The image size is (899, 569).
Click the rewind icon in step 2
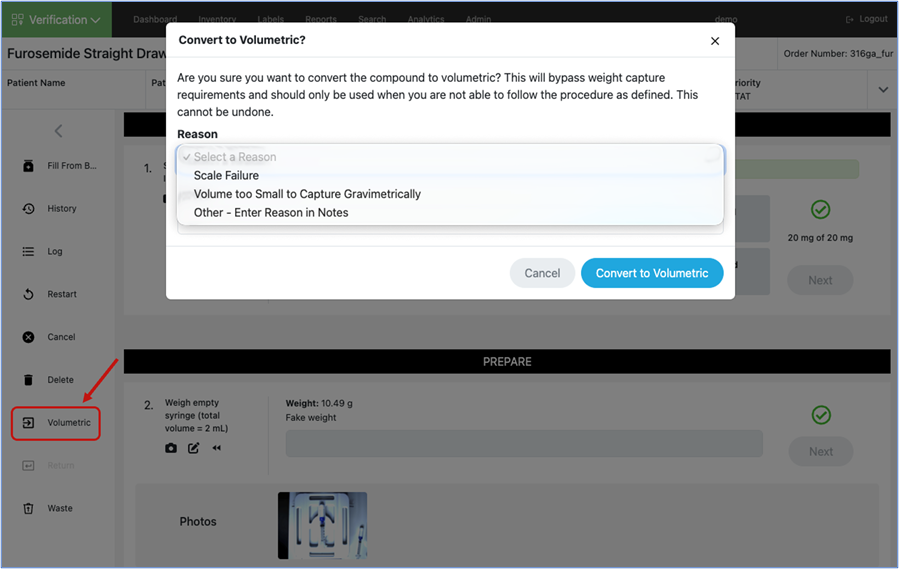click(217, 448)
